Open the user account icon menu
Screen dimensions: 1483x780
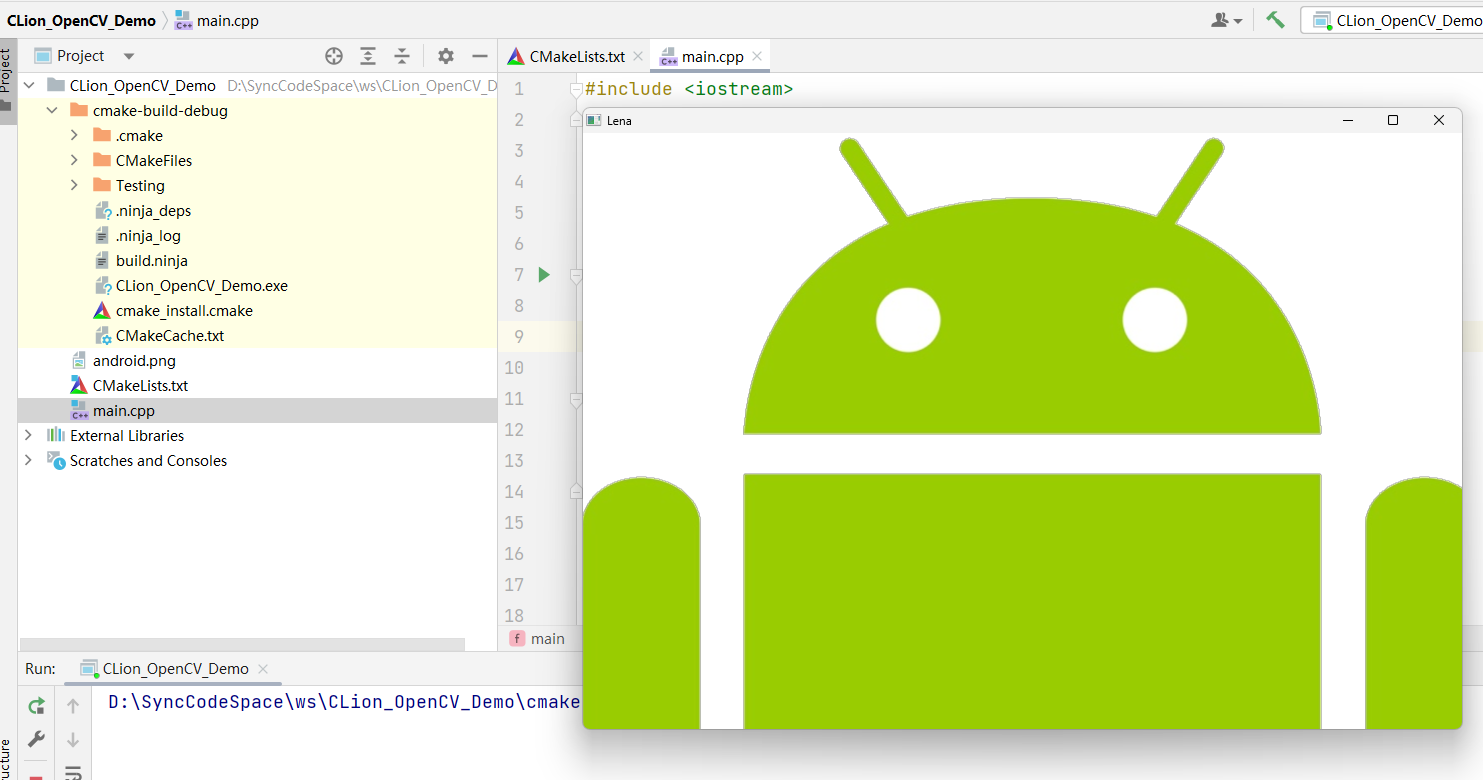(x=1227, y=20)
